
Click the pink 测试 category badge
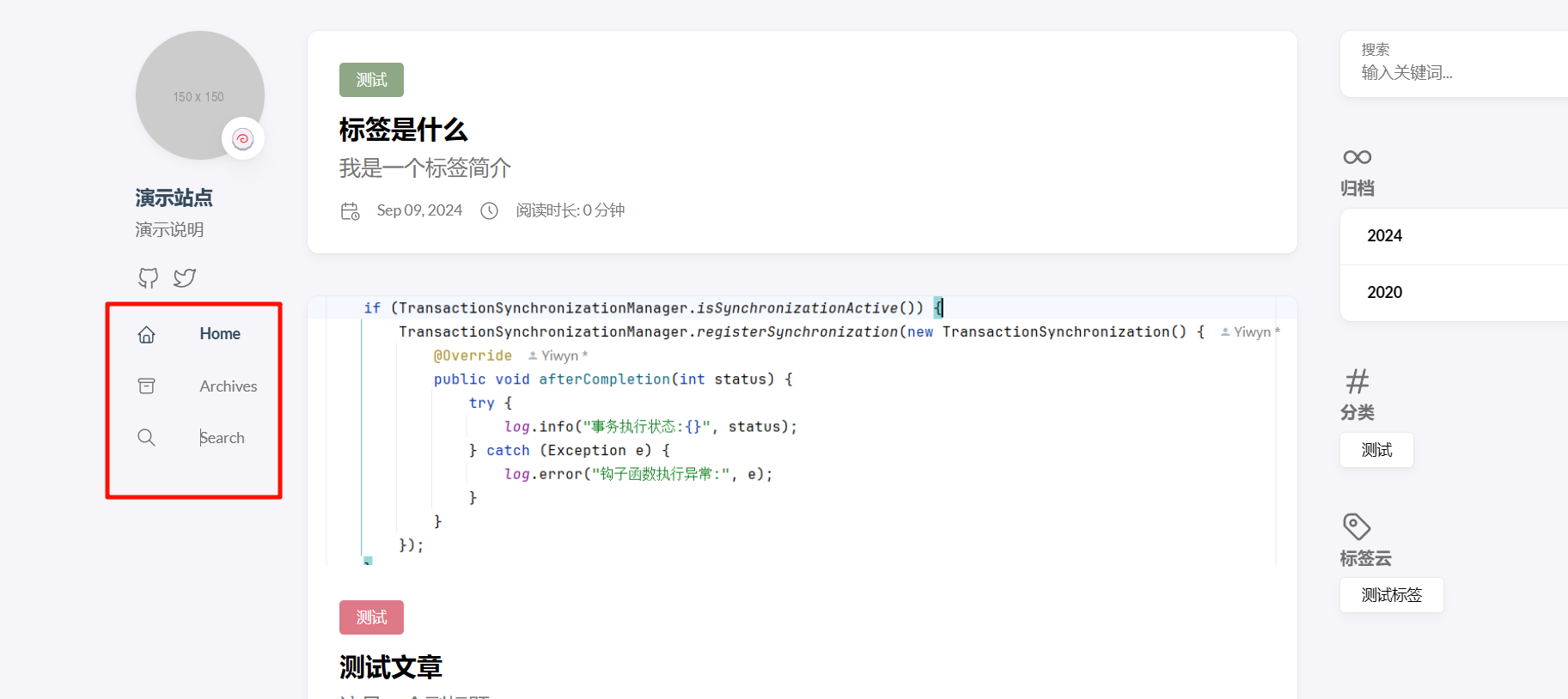371,617
